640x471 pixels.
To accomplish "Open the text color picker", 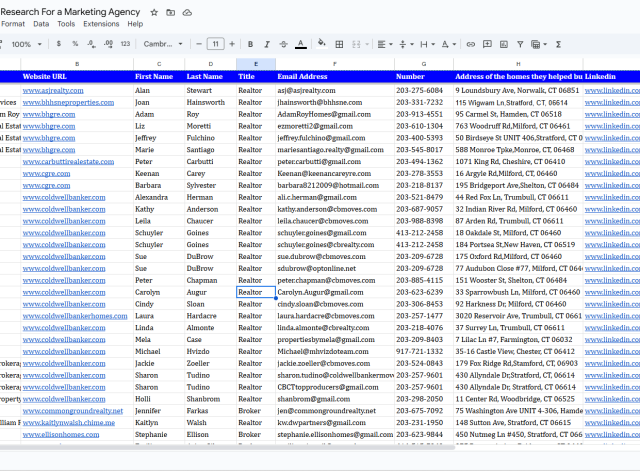I will click(301, 44).
